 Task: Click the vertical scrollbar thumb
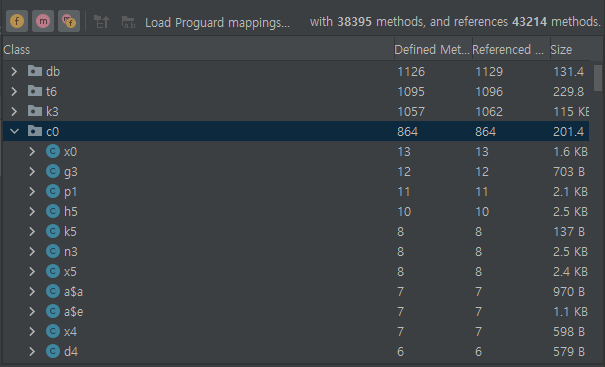(x=598, y=78)
